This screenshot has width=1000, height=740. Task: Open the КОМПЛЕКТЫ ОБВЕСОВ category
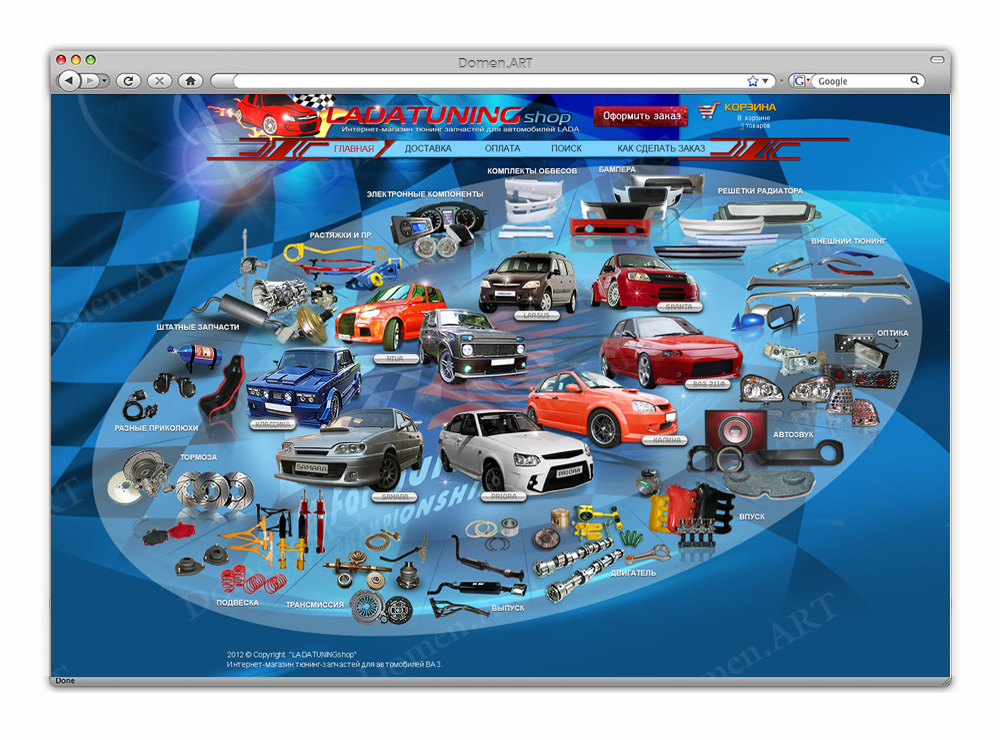click(x=532, y=171)
